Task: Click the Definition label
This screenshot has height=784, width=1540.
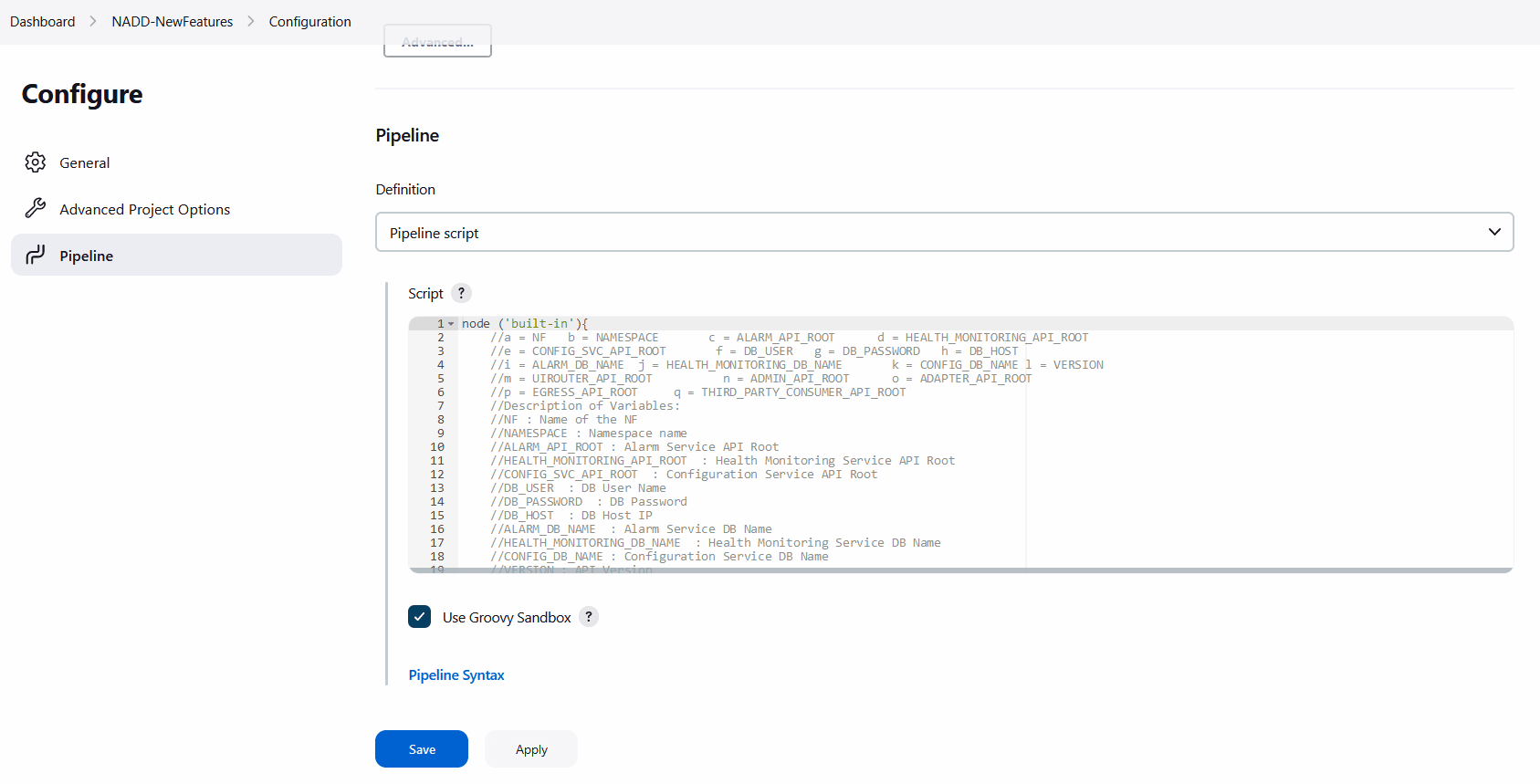Action: [405, 189]
